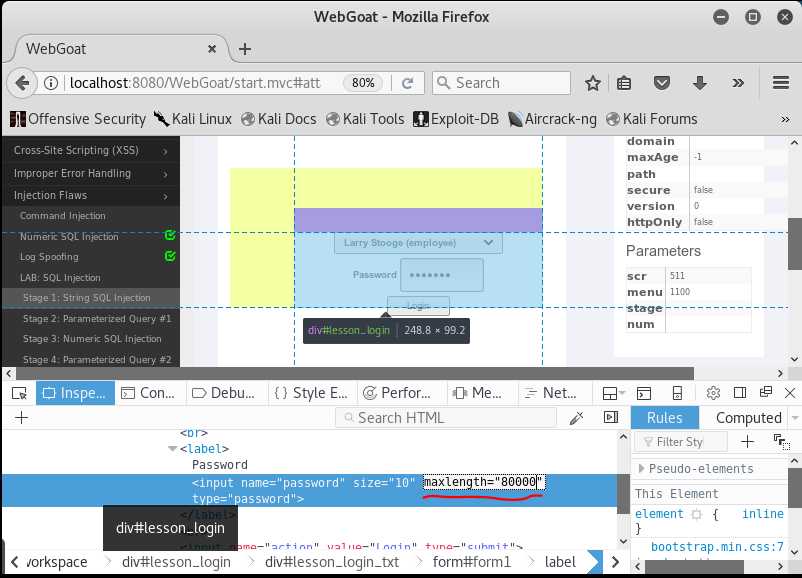Close the WebGoat tab

212,49
